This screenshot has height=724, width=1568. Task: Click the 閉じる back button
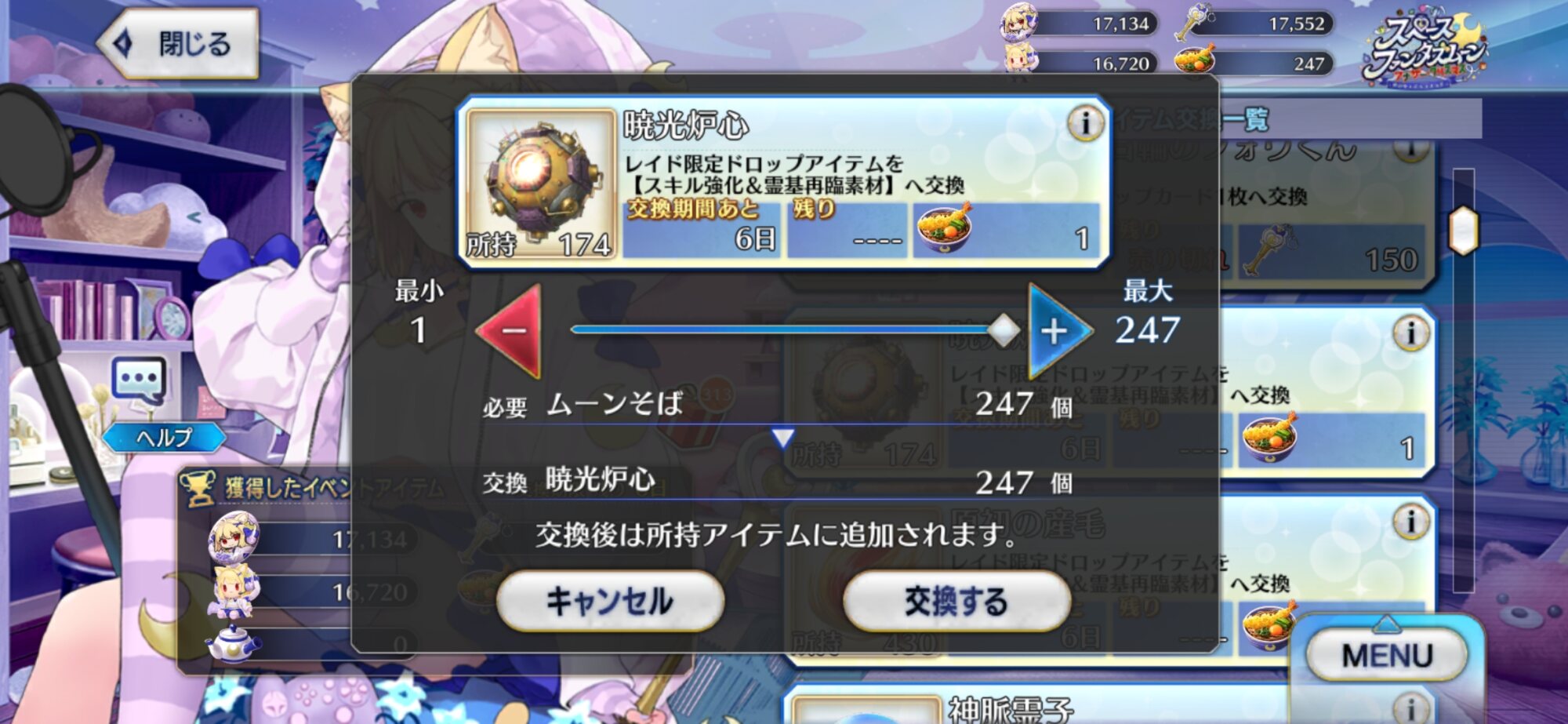(177, 43)
